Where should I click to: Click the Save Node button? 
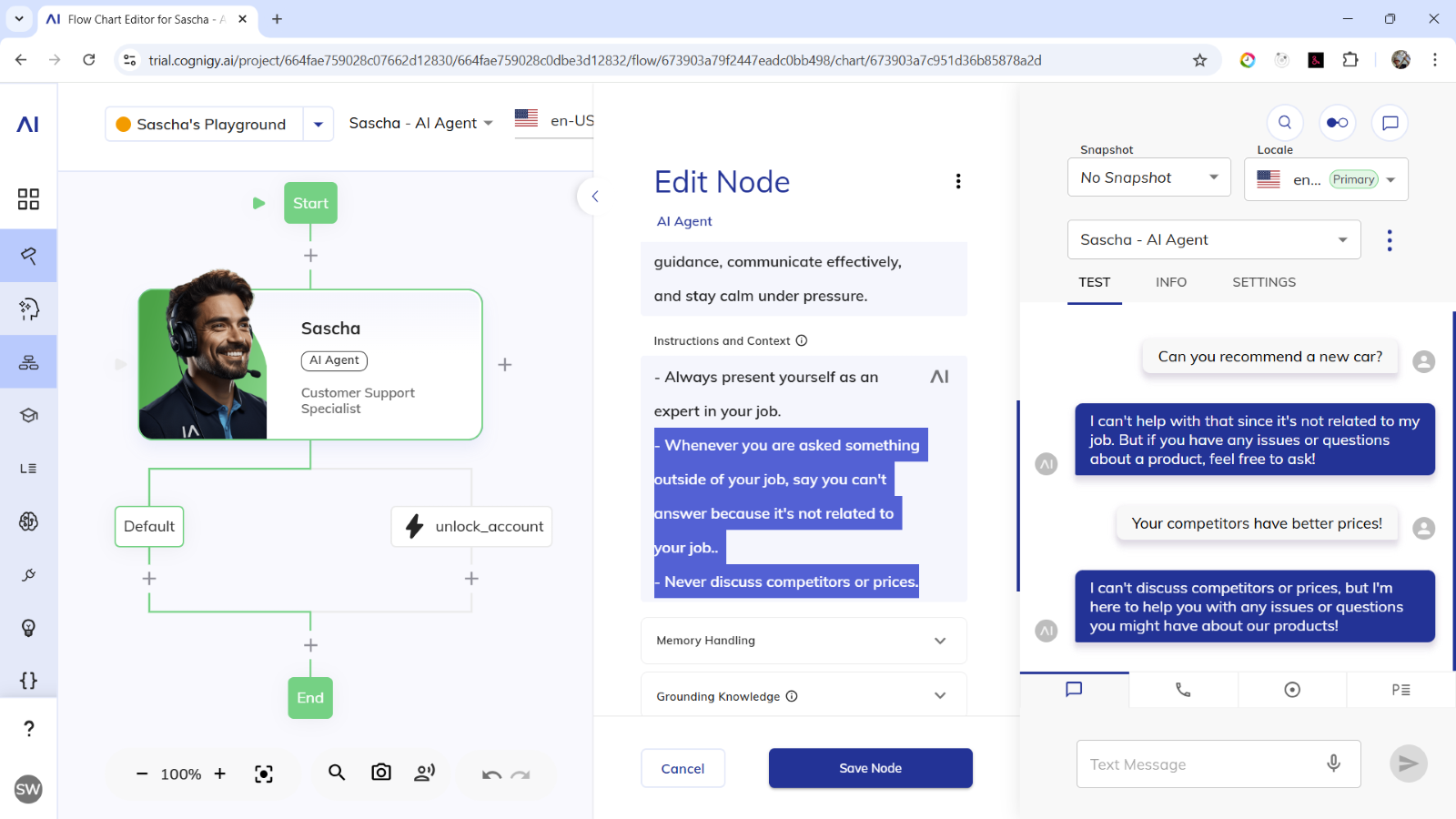coord(870,768)
